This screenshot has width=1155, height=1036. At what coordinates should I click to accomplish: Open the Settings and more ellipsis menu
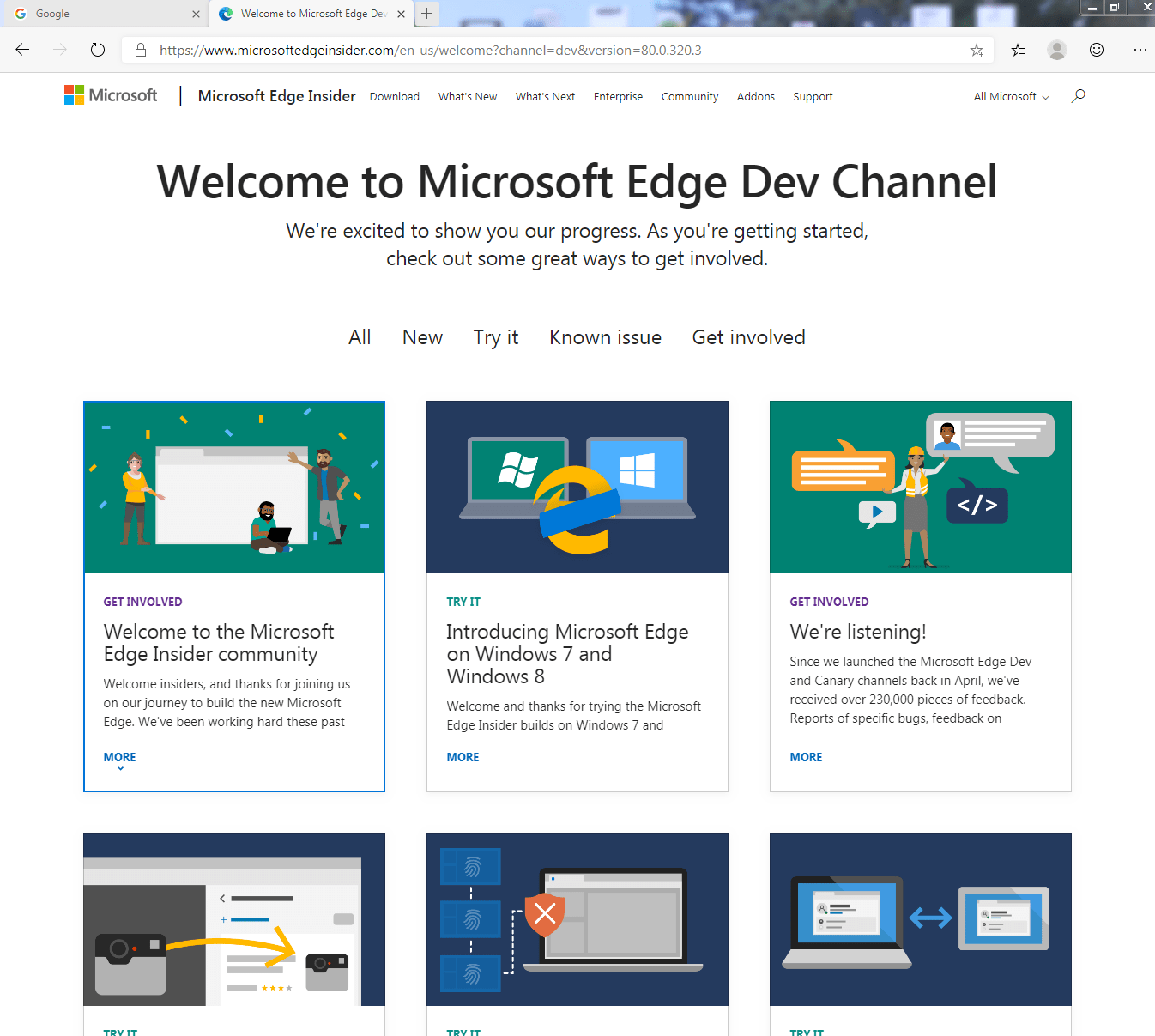pyautogui.click(x=1140, y=50)
